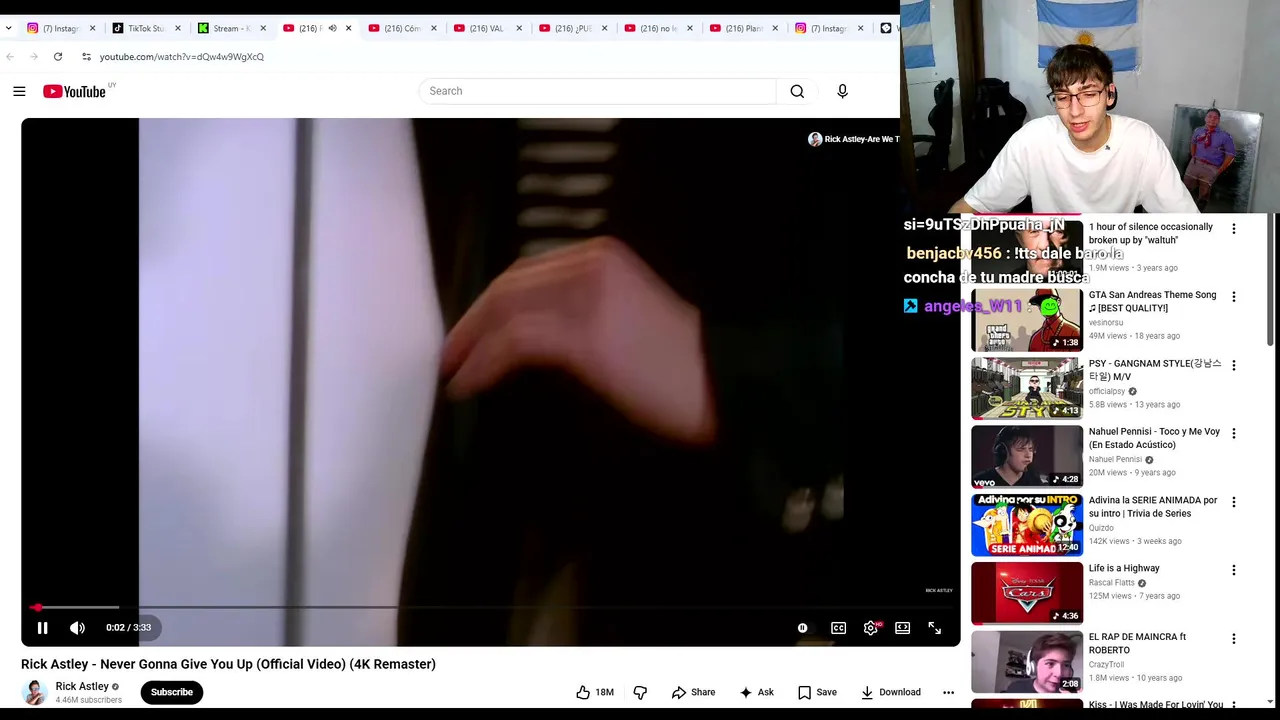This screenshot has width=1280, height=720.
Task: Close the TikTok Studio tab
Action: click(x=178, y=28)
